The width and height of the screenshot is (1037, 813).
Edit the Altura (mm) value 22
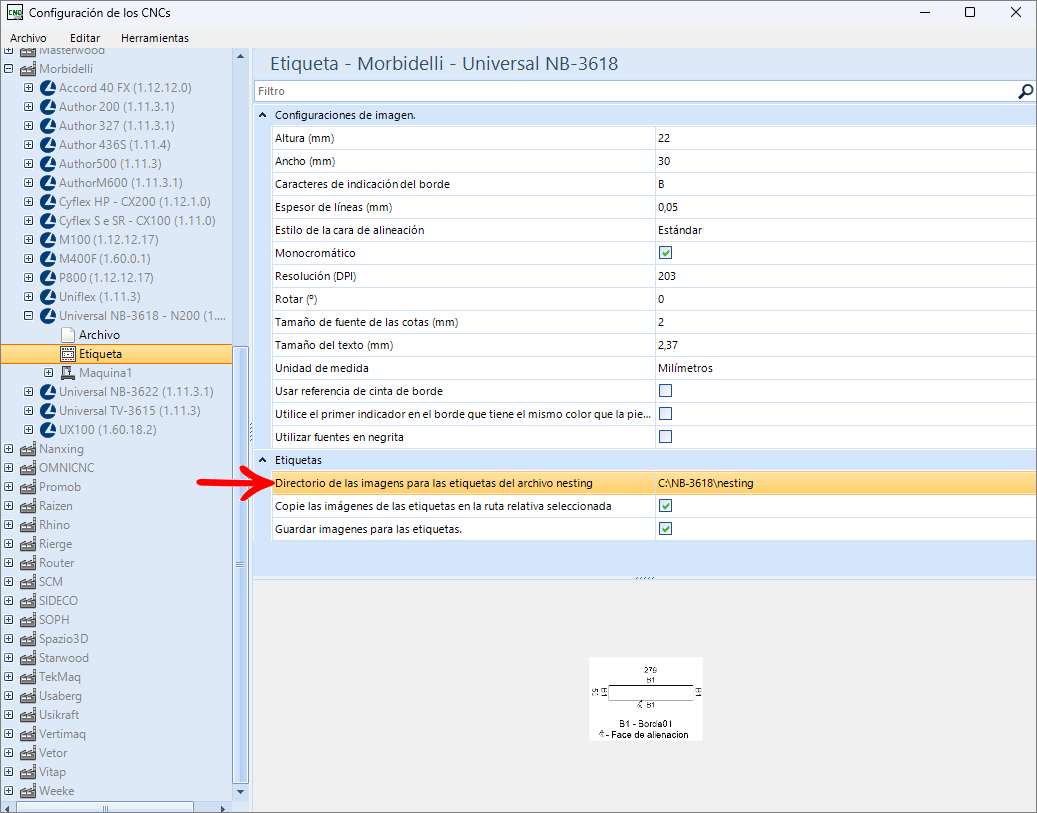click(x=845, y=138)
